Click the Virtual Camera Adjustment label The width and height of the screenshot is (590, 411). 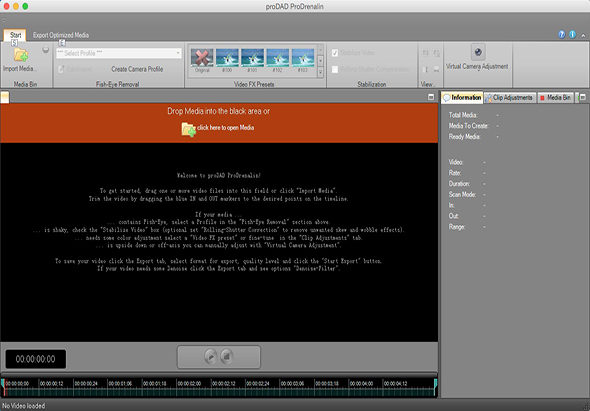[x=477, y=67]
